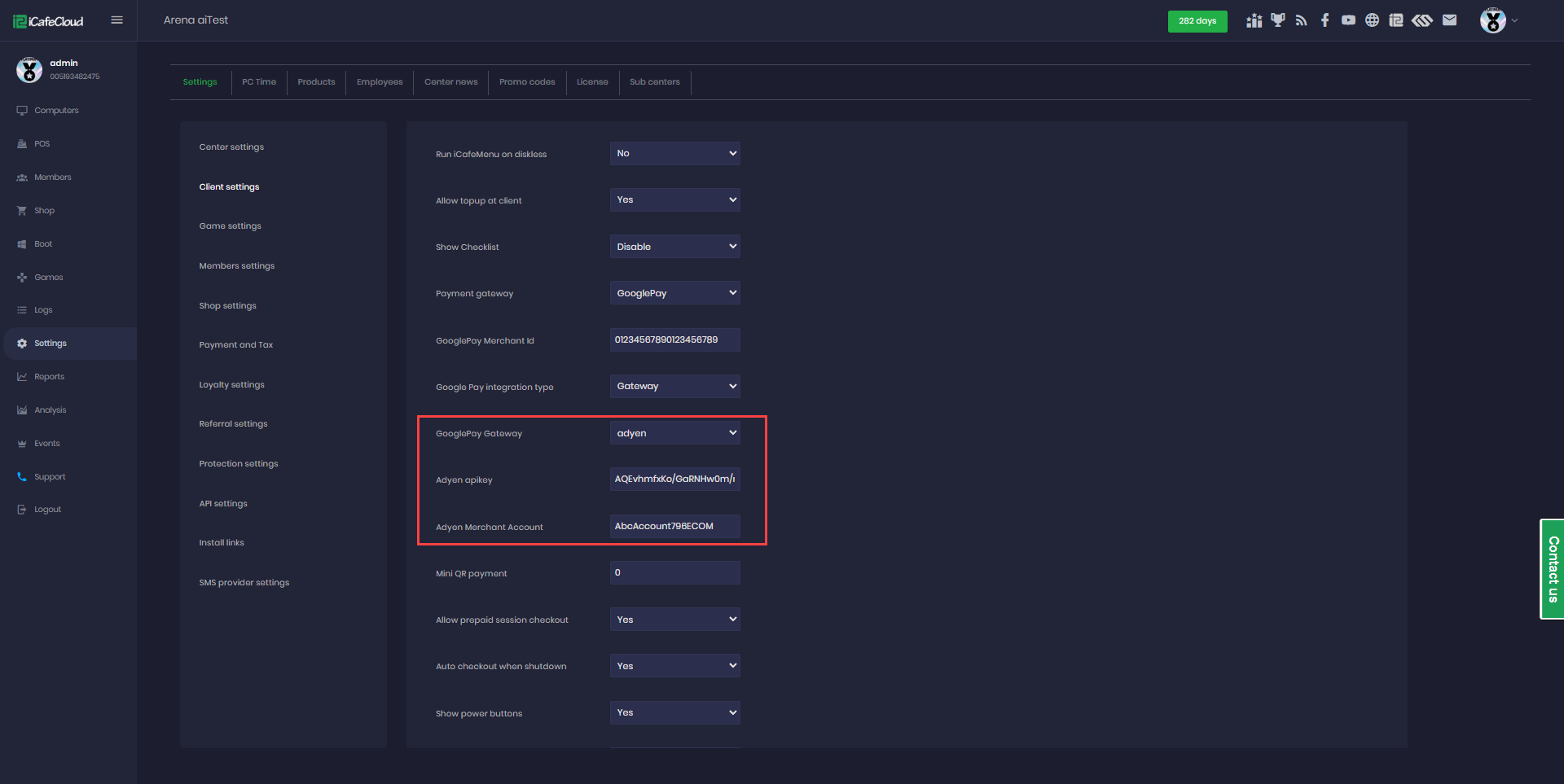Switch to the Employees tab

point(380,82)
